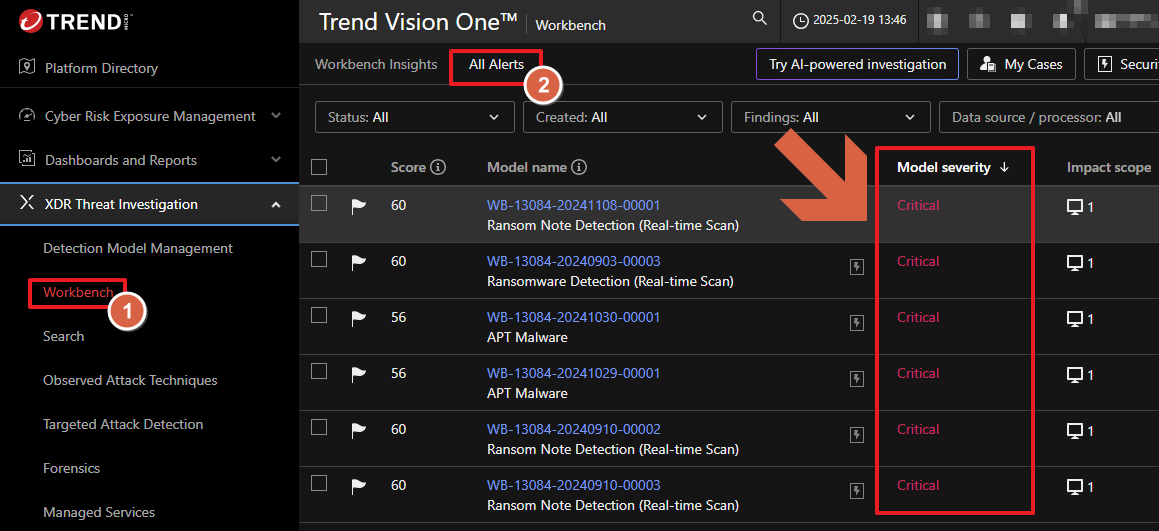1159x531 pixels.
Task: Select the checkbox for WB-13084-20240910-00003 row
Action: click(319, 483)
